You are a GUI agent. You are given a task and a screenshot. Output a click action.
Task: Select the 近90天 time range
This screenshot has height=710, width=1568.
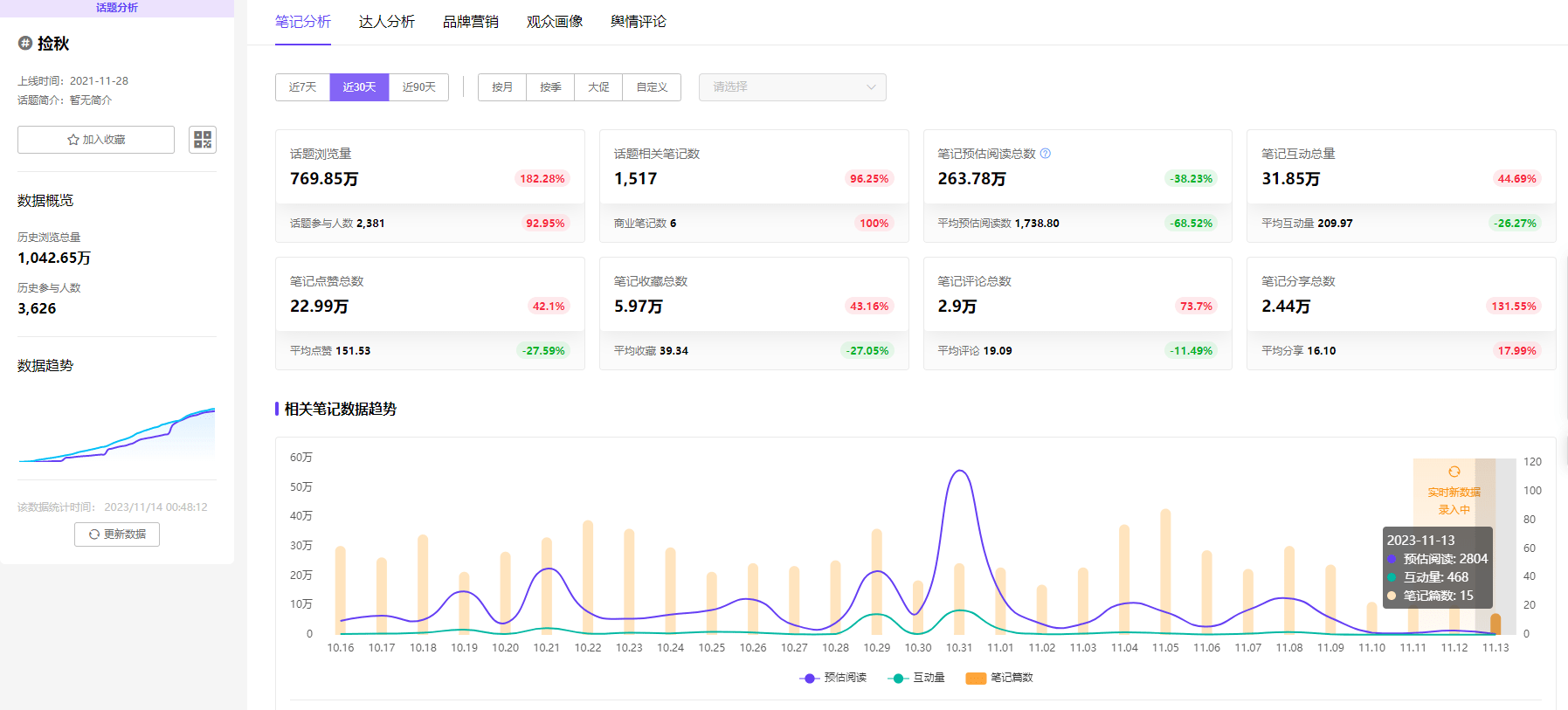(x=418, y=87)
